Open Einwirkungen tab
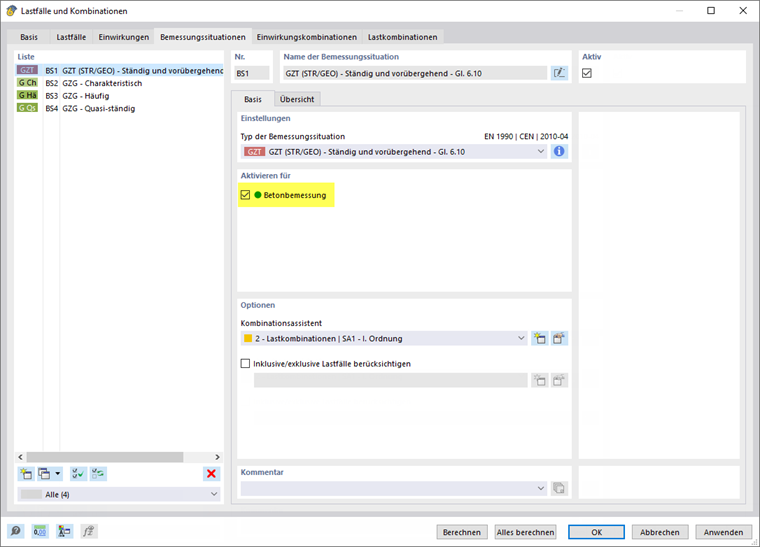760x547 pixels. pyautogui.click(x=124, y=37)
